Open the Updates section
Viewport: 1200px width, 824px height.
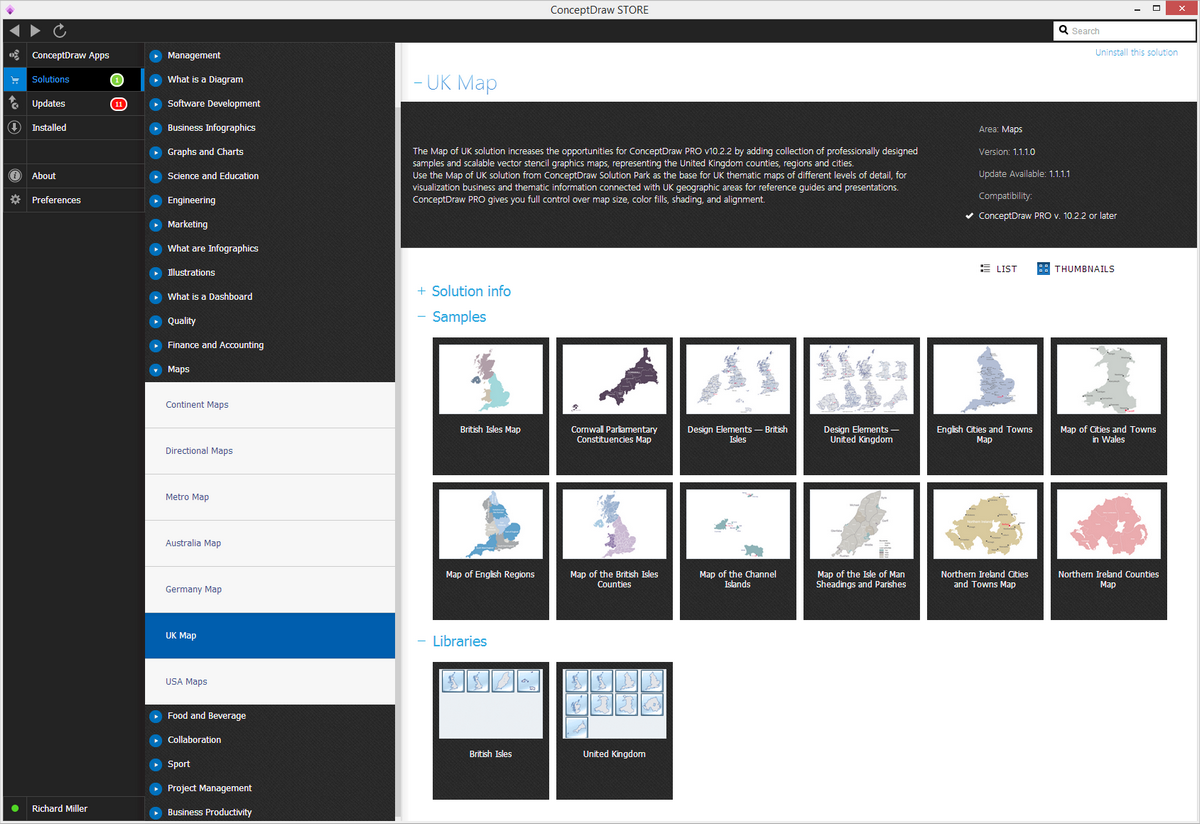coord(49,104)
